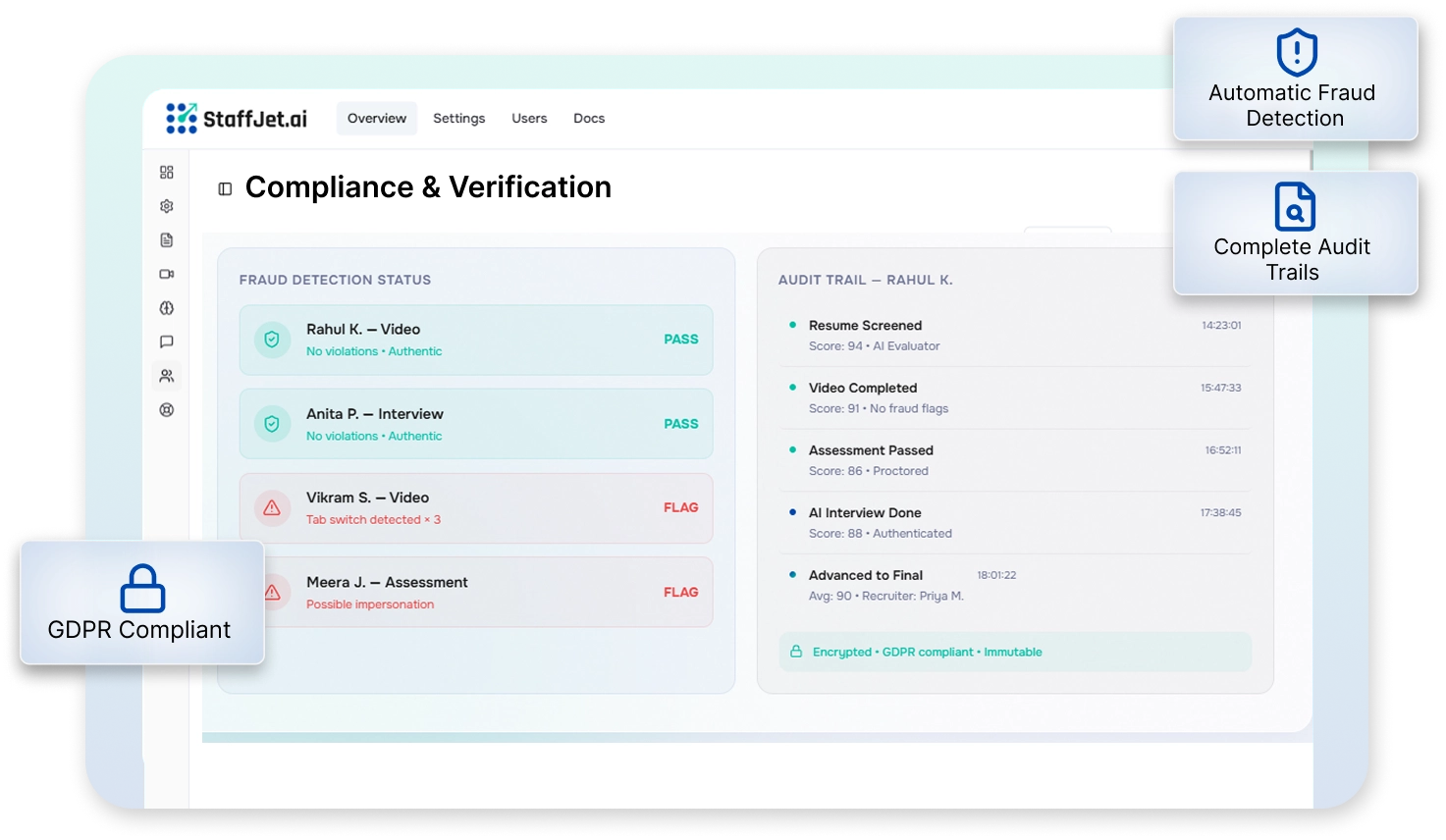The image size is (1446, 840).
Task: Select the Resume Screened audit trail entry
Action: [865, 326]
